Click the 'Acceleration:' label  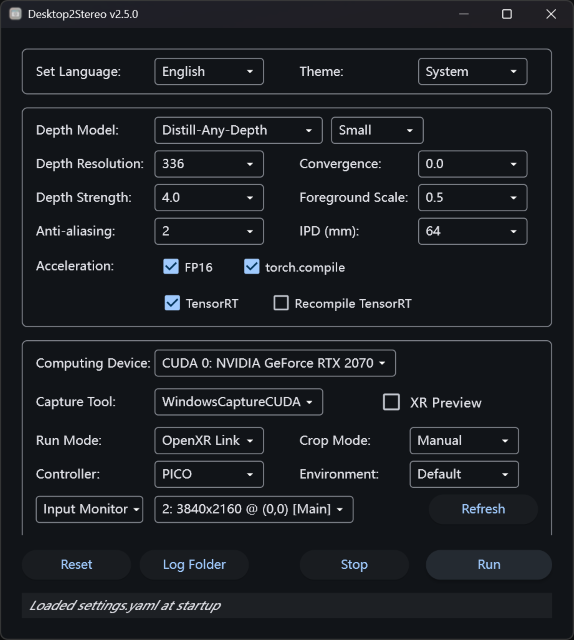(x=75, y=266)
